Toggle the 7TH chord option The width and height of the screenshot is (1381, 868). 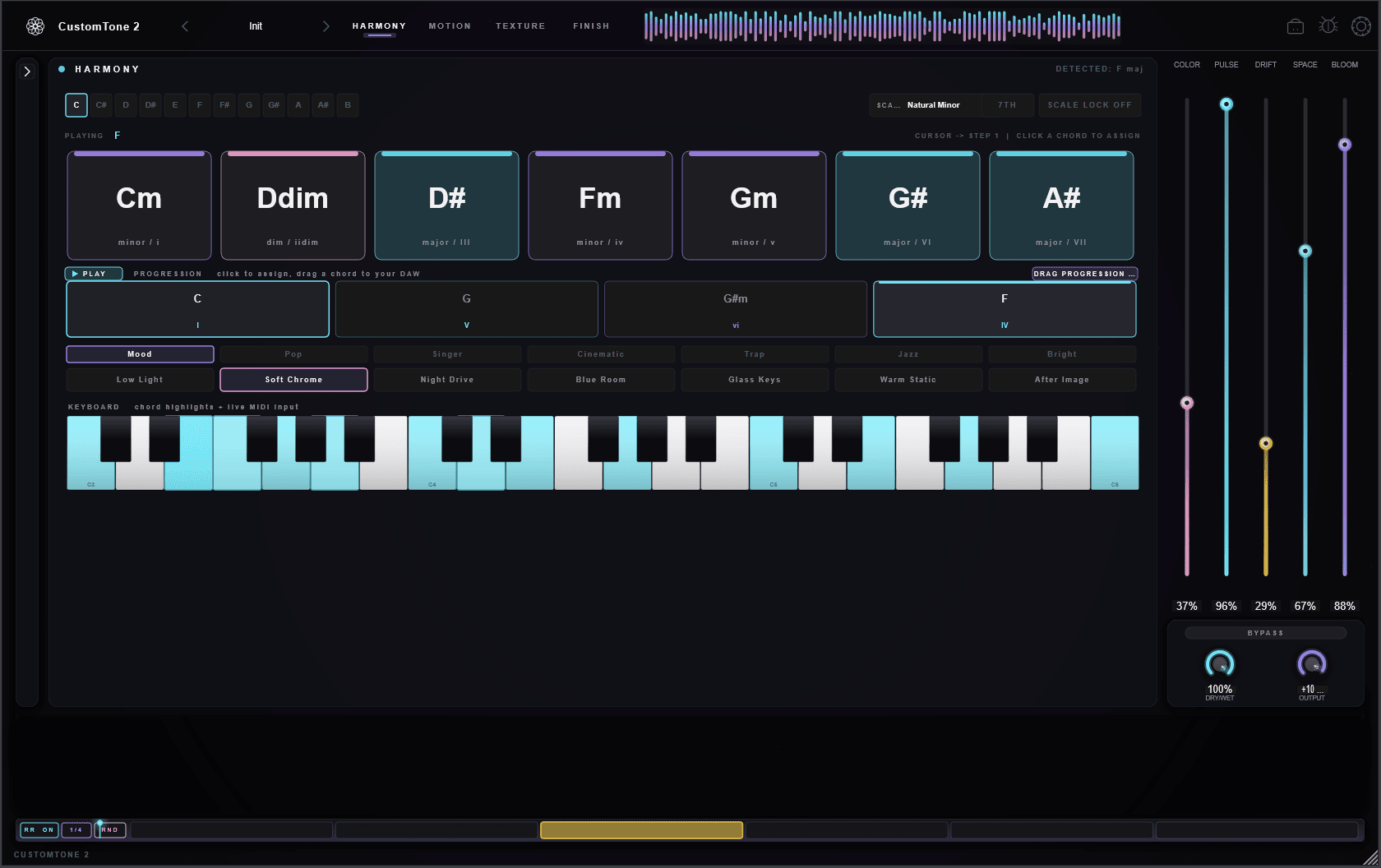[1007, 105]
